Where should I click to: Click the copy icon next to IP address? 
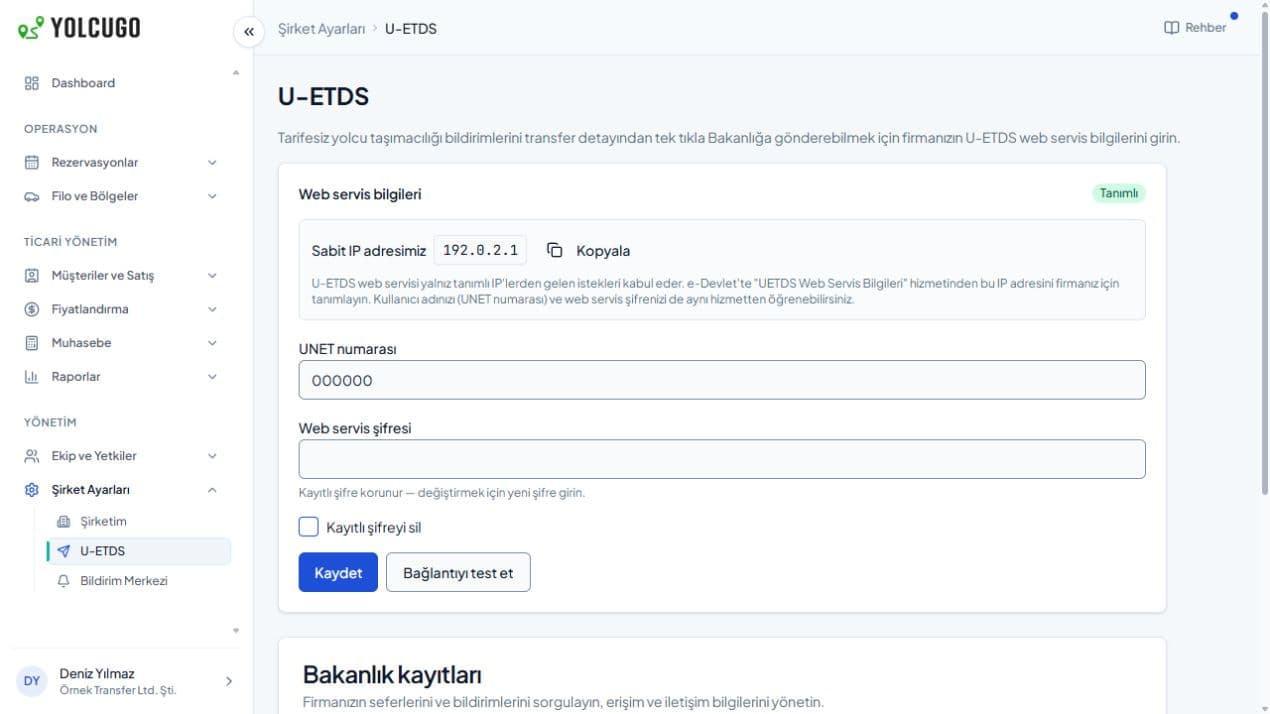point(555,250)
